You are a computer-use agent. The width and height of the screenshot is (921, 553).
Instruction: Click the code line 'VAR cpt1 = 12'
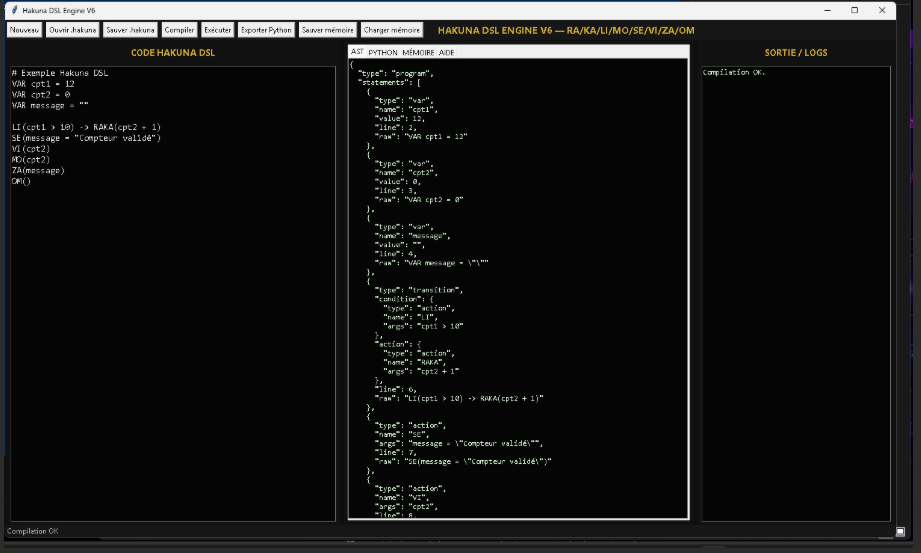point(43,84)
